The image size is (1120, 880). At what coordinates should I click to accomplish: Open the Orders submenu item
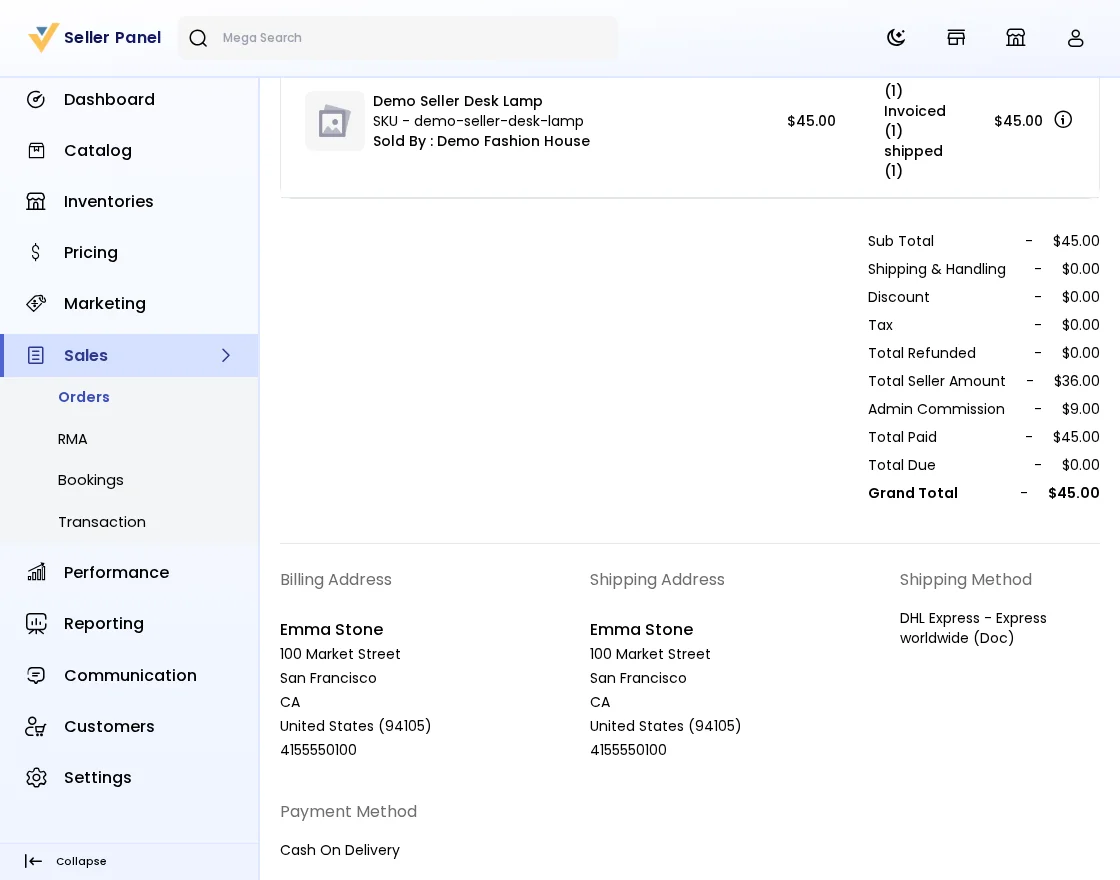coord(84,397)
